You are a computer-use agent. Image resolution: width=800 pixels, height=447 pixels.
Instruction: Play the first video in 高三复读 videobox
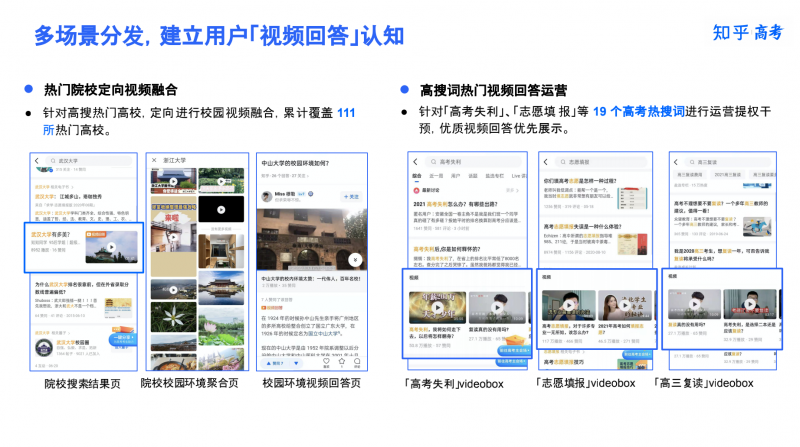[694, 304]
